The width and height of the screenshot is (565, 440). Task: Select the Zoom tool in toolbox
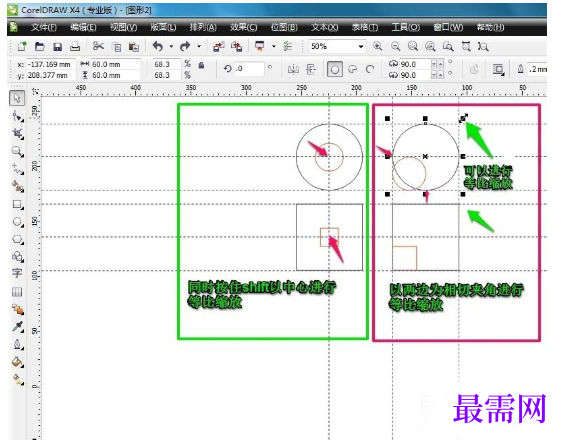click(17, 151)
